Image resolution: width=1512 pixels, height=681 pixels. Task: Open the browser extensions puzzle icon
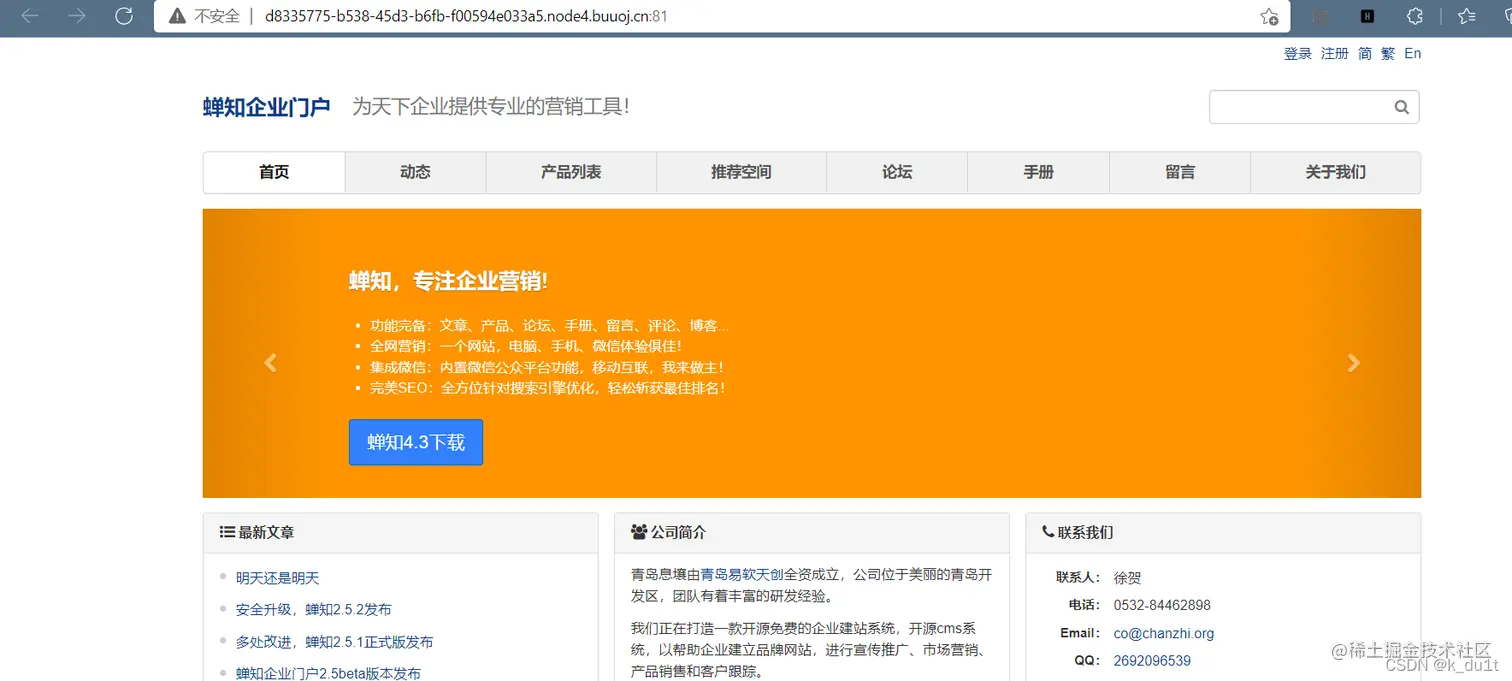click(1414, 16)
